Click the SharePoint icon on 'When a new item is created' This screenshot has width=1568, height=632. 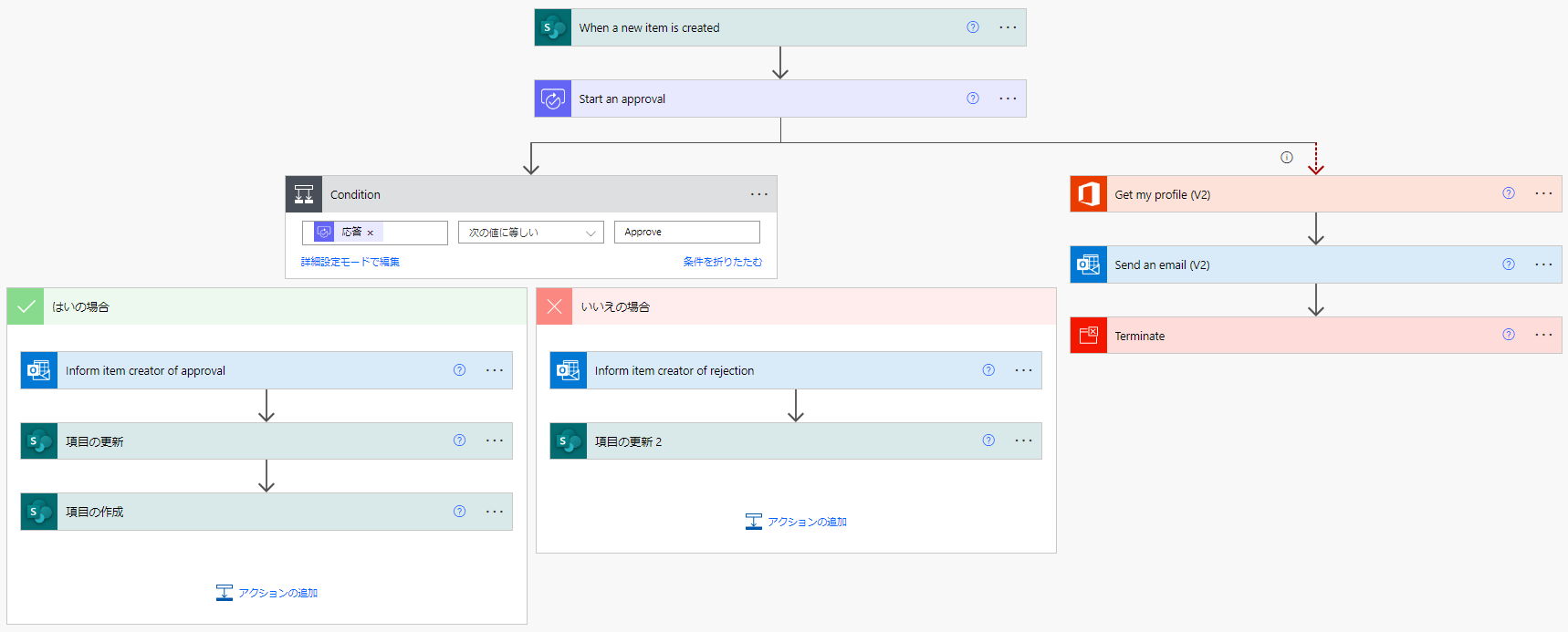(552, 27)
